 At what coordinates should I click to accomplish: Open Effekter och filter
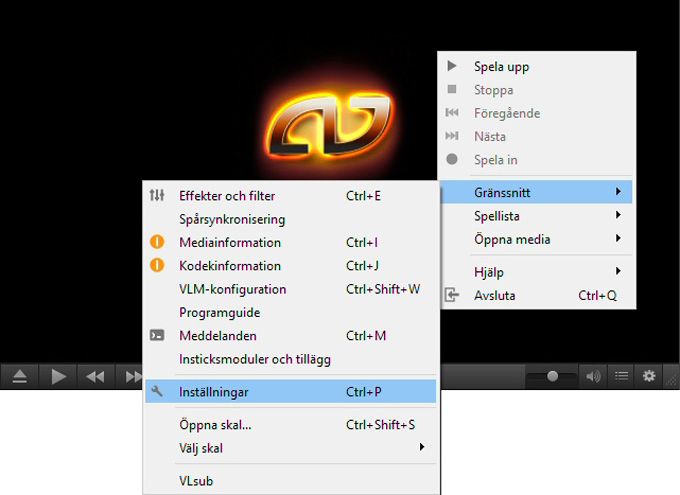click(291, 196)
